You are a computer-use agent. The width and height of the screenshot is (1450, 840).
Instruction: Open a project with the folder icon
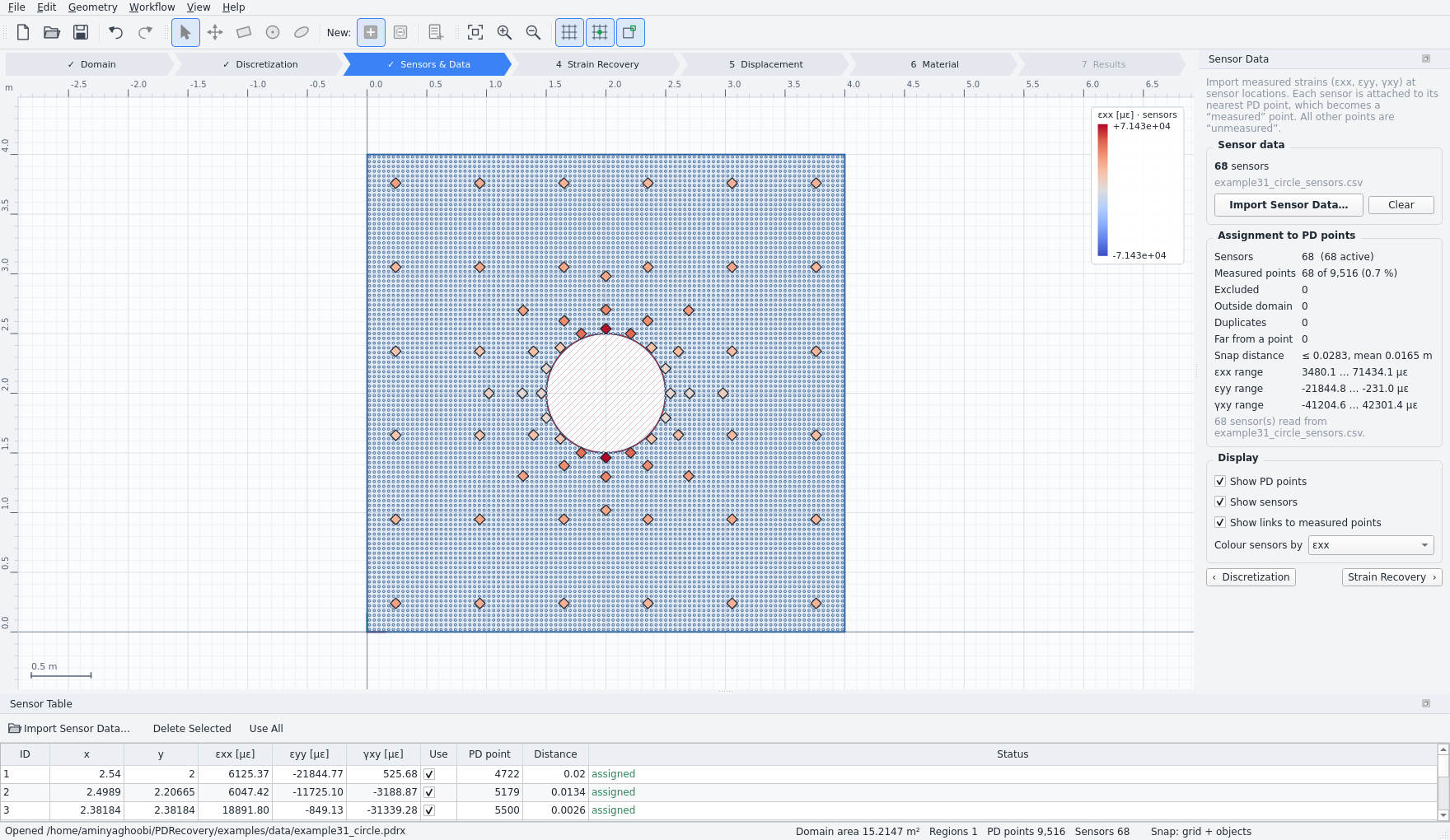(52, 32)
